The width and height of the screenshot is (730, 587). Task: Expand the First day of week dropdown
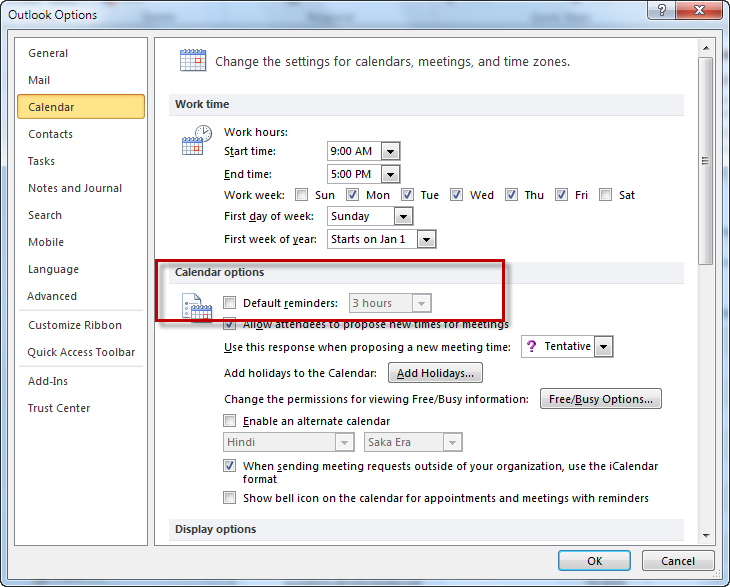pyautogui.click(x=403, y=216)
